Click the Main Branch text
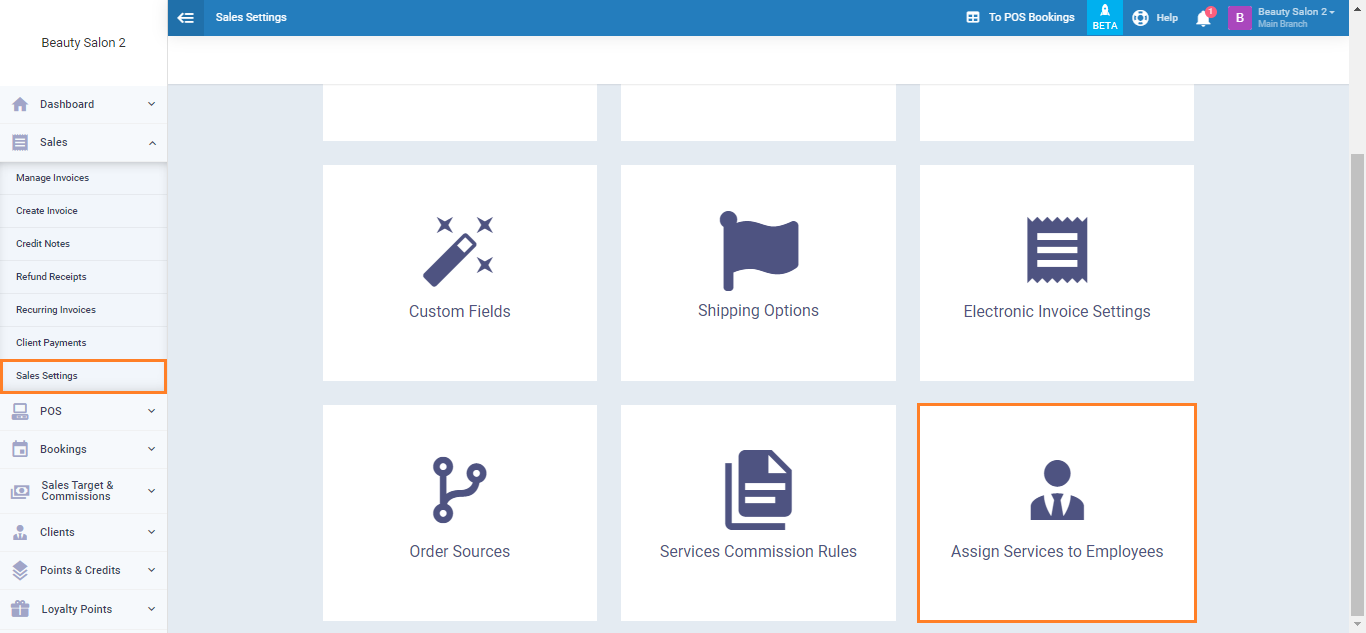 pyautogui.click(x=1282, y=24)
